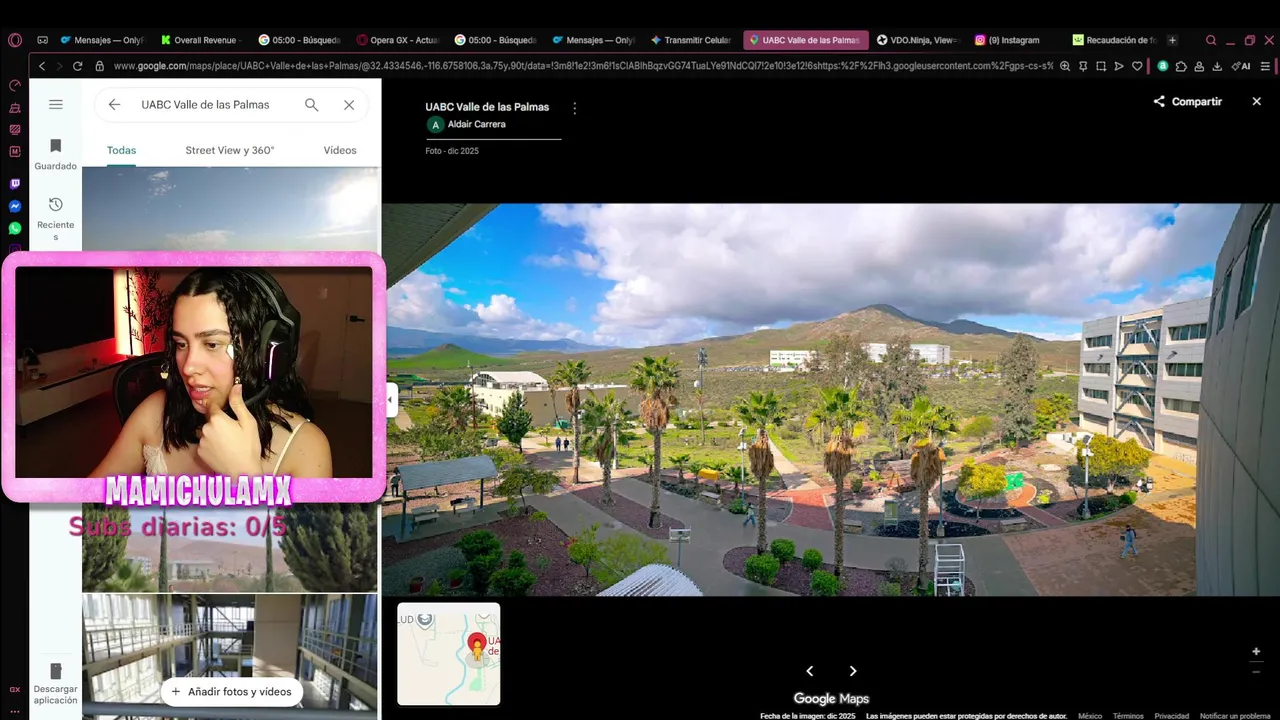The image size is (1280, 720).
Task: Click Añadir fotos y vídeos button
Action: 231,691
